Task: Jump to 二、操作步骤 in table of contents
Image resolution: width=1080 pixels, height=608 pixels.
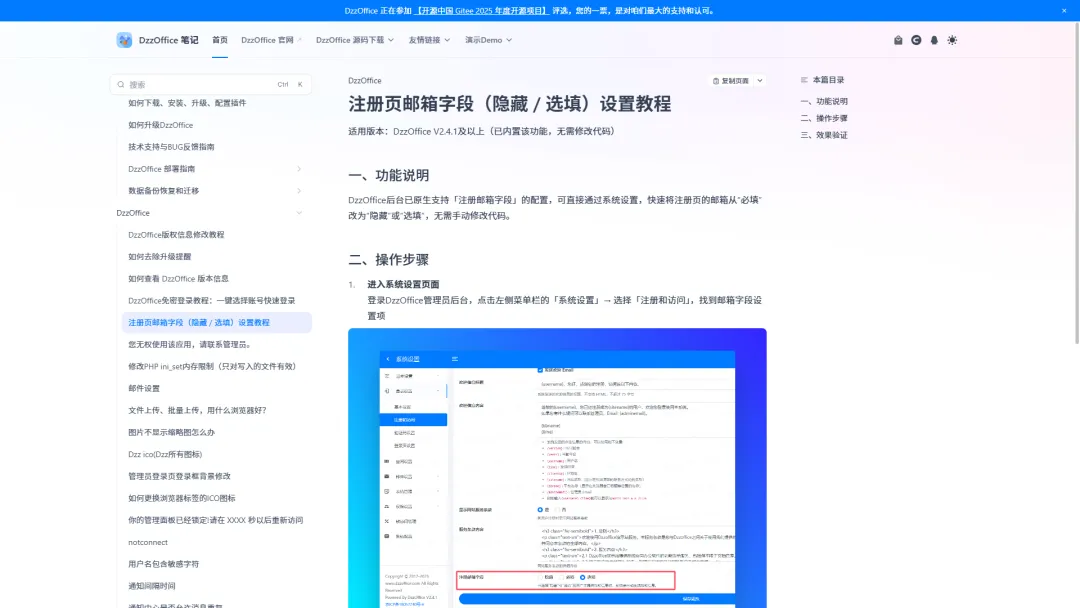Action: point(824,118)
